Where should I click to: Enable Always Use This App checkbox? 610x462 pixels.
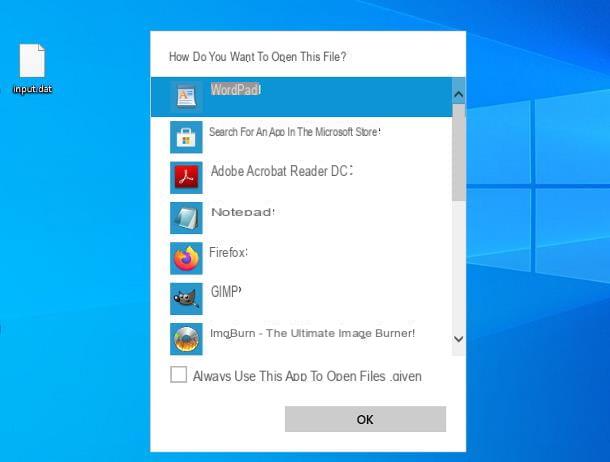[179, 374]
